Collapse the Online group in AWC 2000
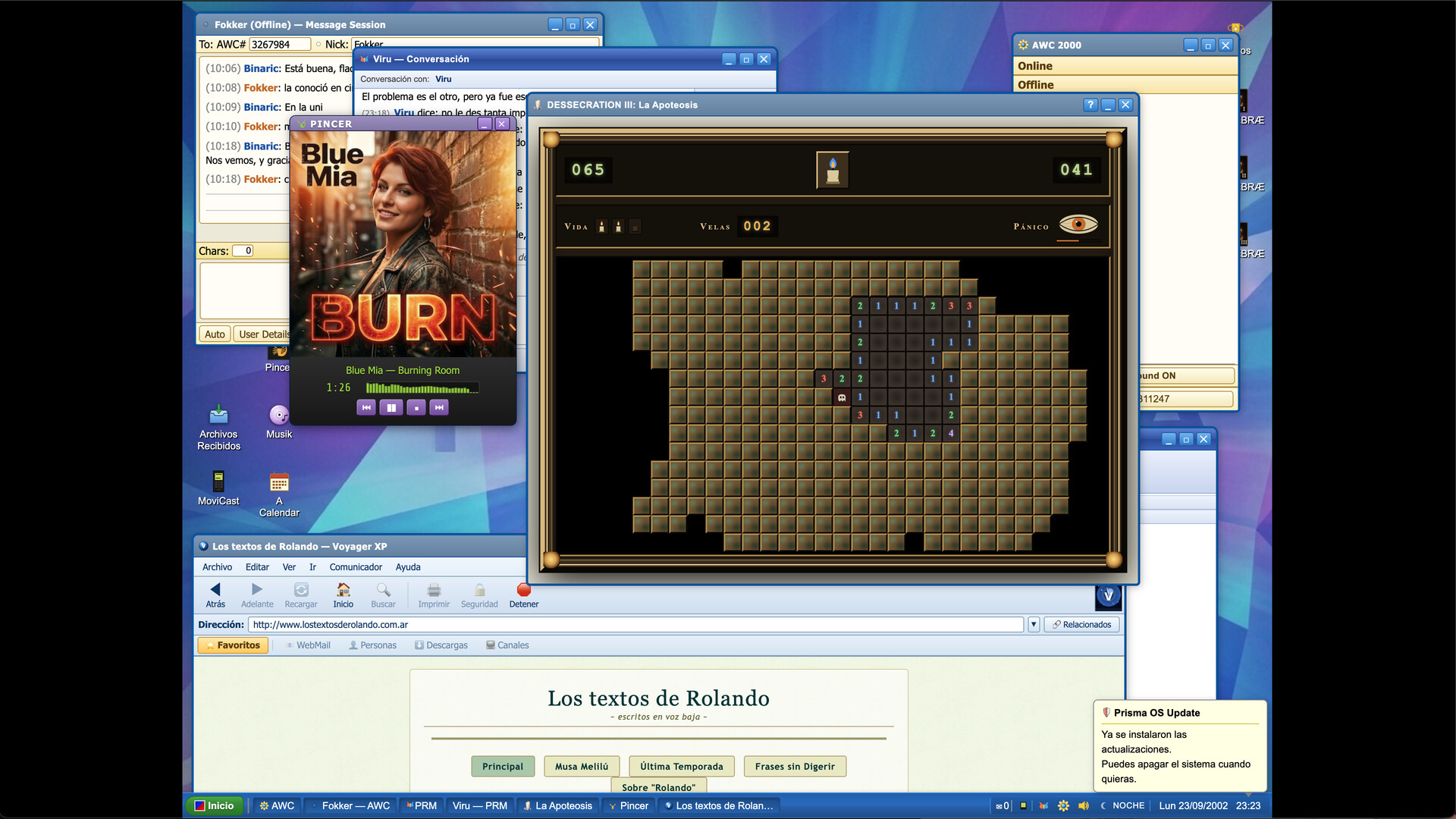The height and width of the screenshot is (819, 1456). (x=1126, y=66)
